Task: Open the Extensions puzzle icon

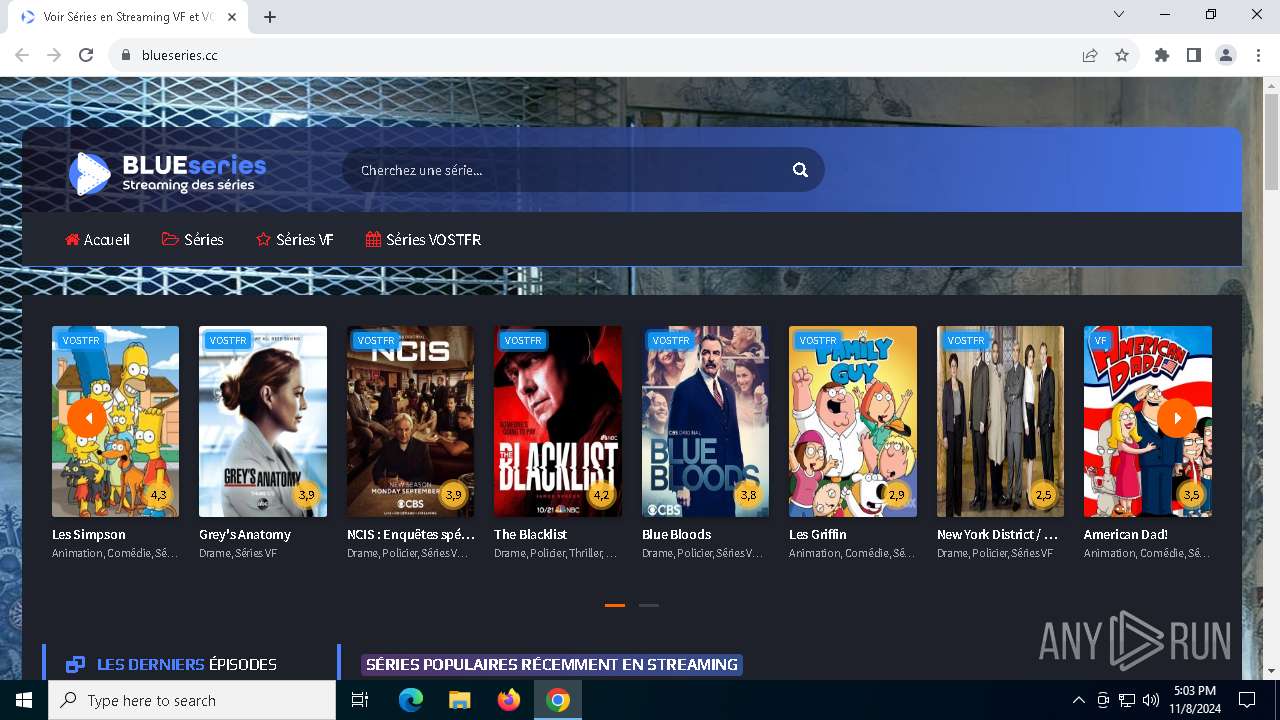Action: (x=1162, y=55)
